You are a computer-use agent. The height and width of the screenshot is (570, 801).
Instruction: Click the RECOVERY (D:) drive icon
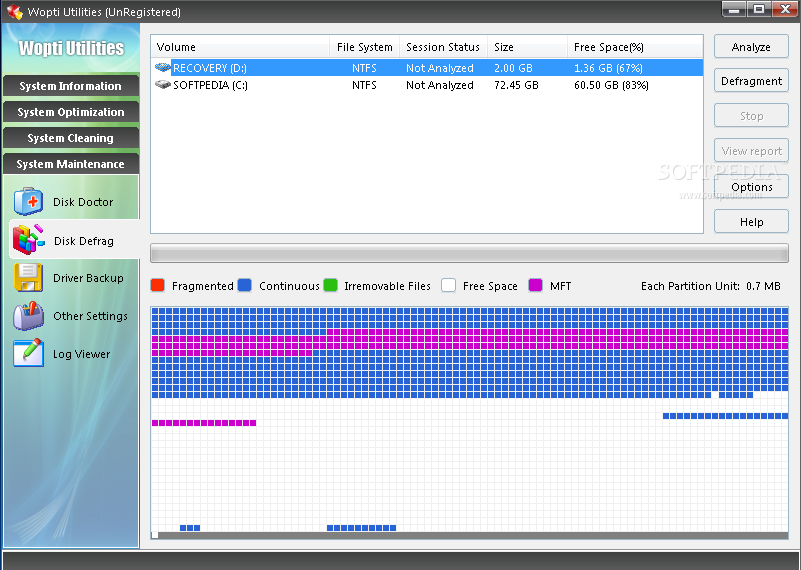coord(163,67)
